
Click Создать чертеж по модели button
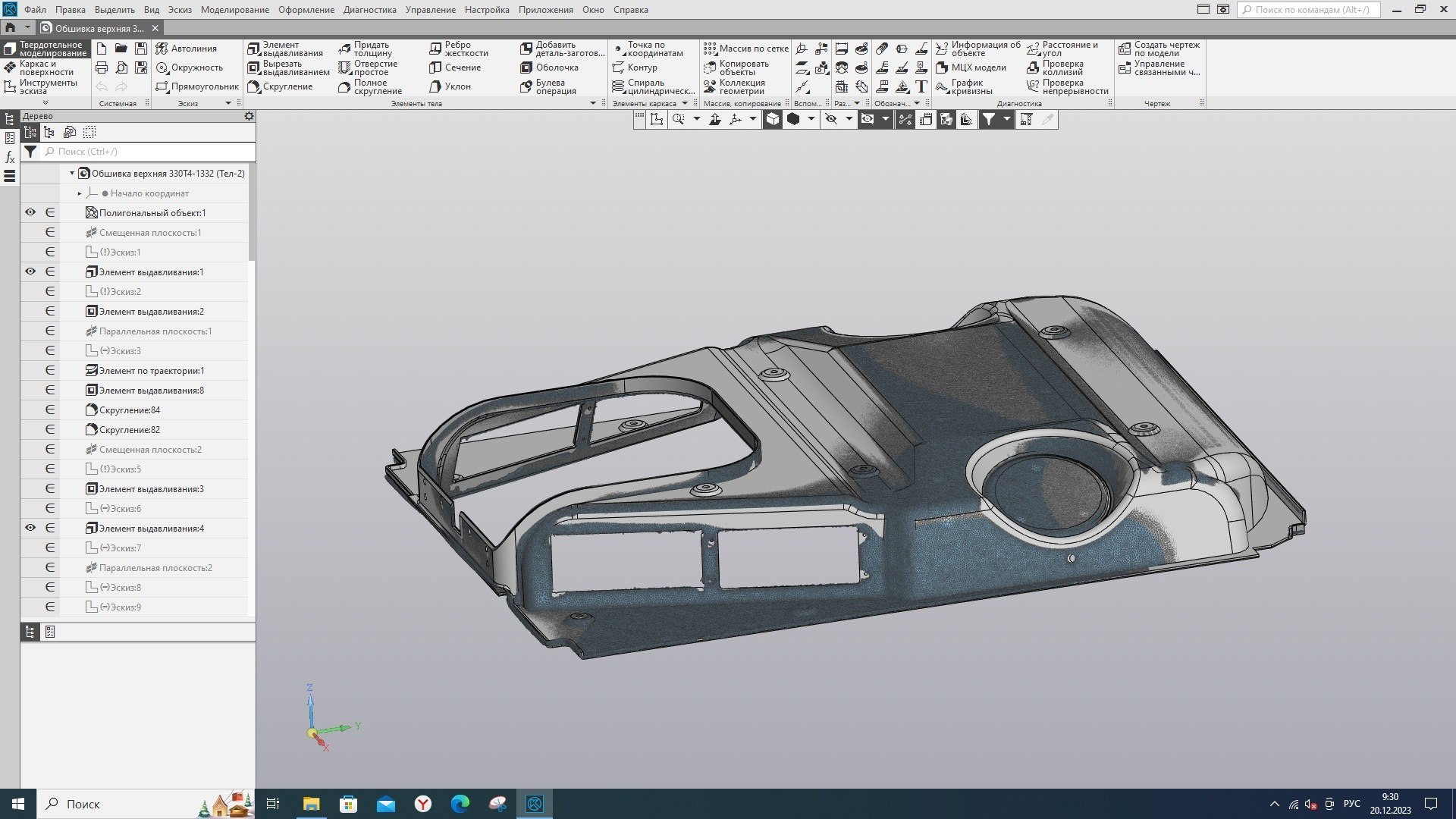pos(1159,49)
